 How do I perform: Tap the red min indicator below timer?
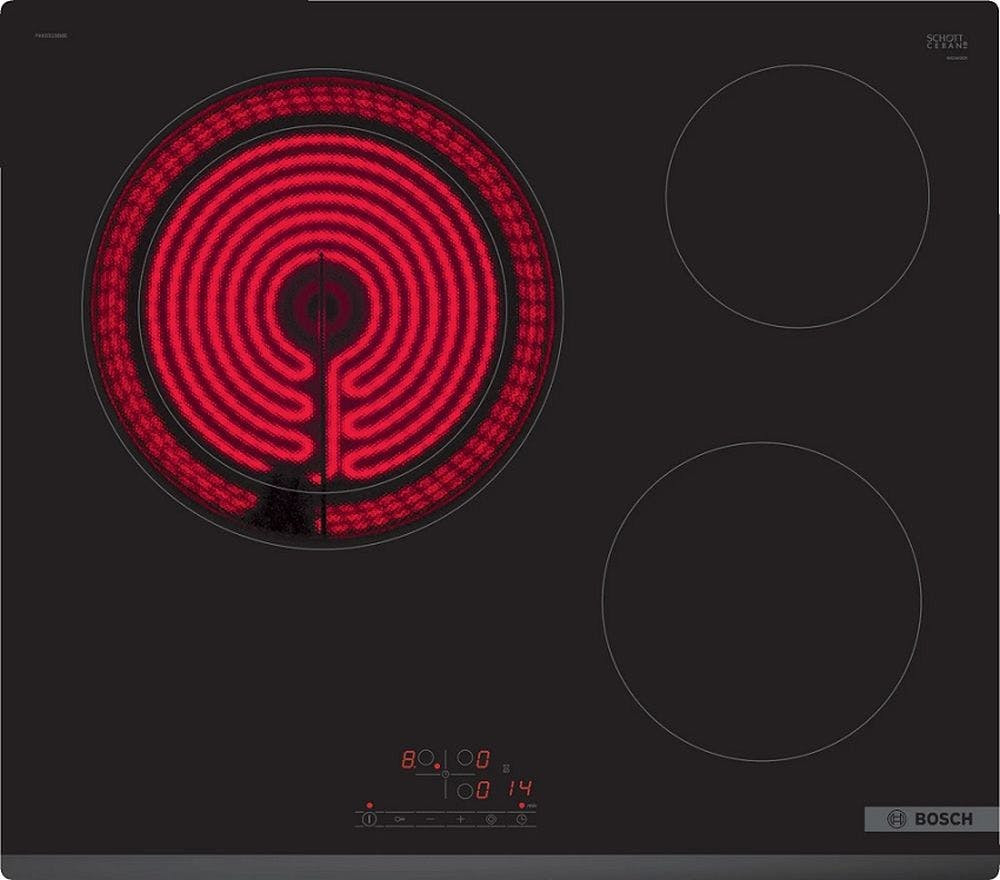[x=522, y=806]
